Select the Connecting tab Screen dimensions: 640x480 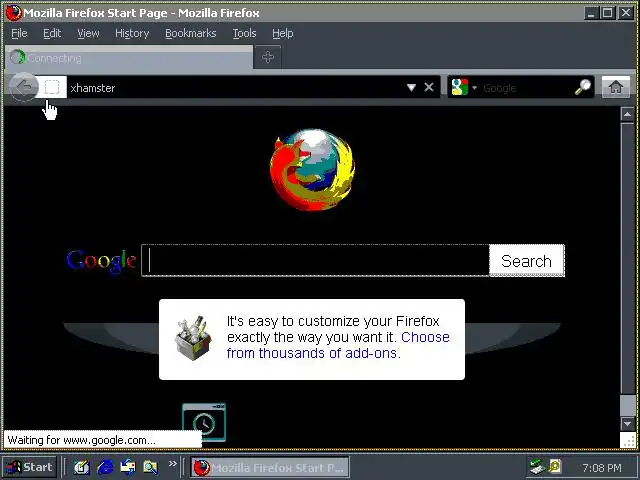pyautogui.click(x=129, y=58)
